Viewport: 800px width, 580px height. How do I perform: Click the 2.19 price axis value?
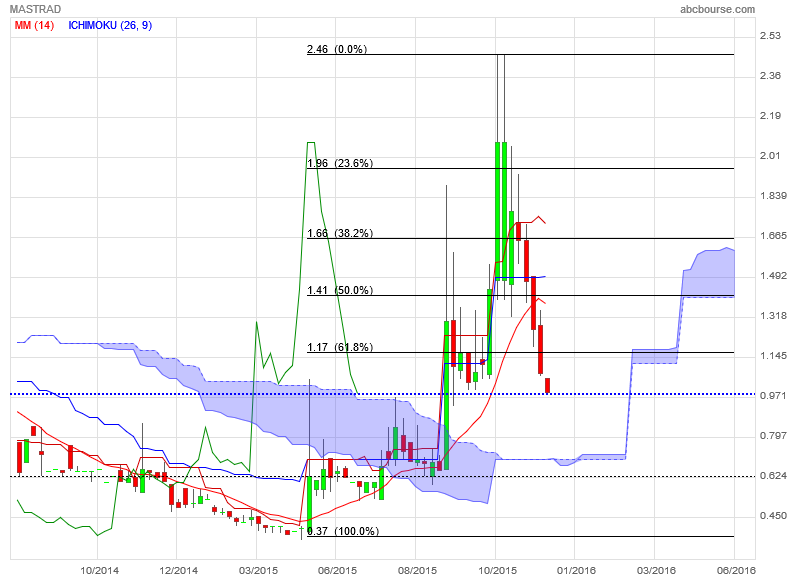(x=770, y=116)
